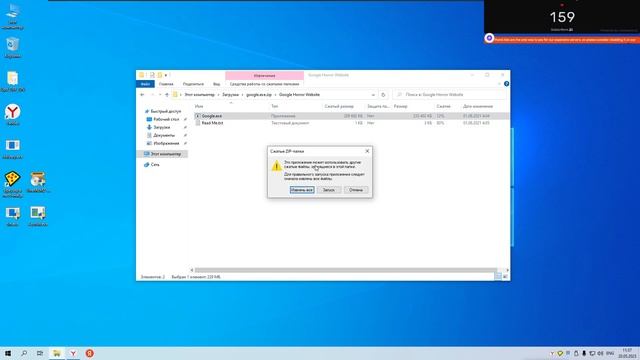The image size is (640, 360).
Task: Select the pink Извлечение contextual tab
Action: [x=264, y=76]
